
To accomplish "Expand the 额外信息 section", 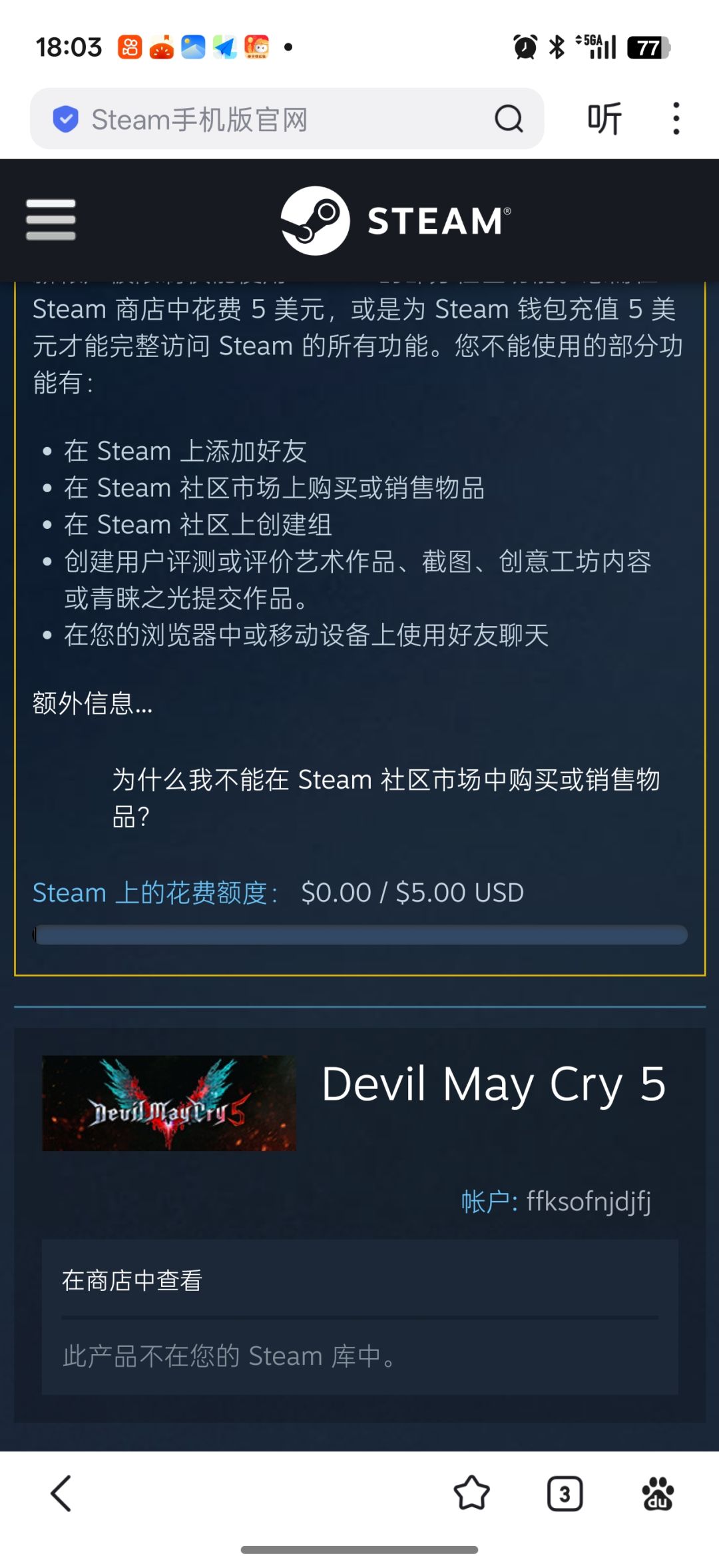I will (x=93, y=703).
